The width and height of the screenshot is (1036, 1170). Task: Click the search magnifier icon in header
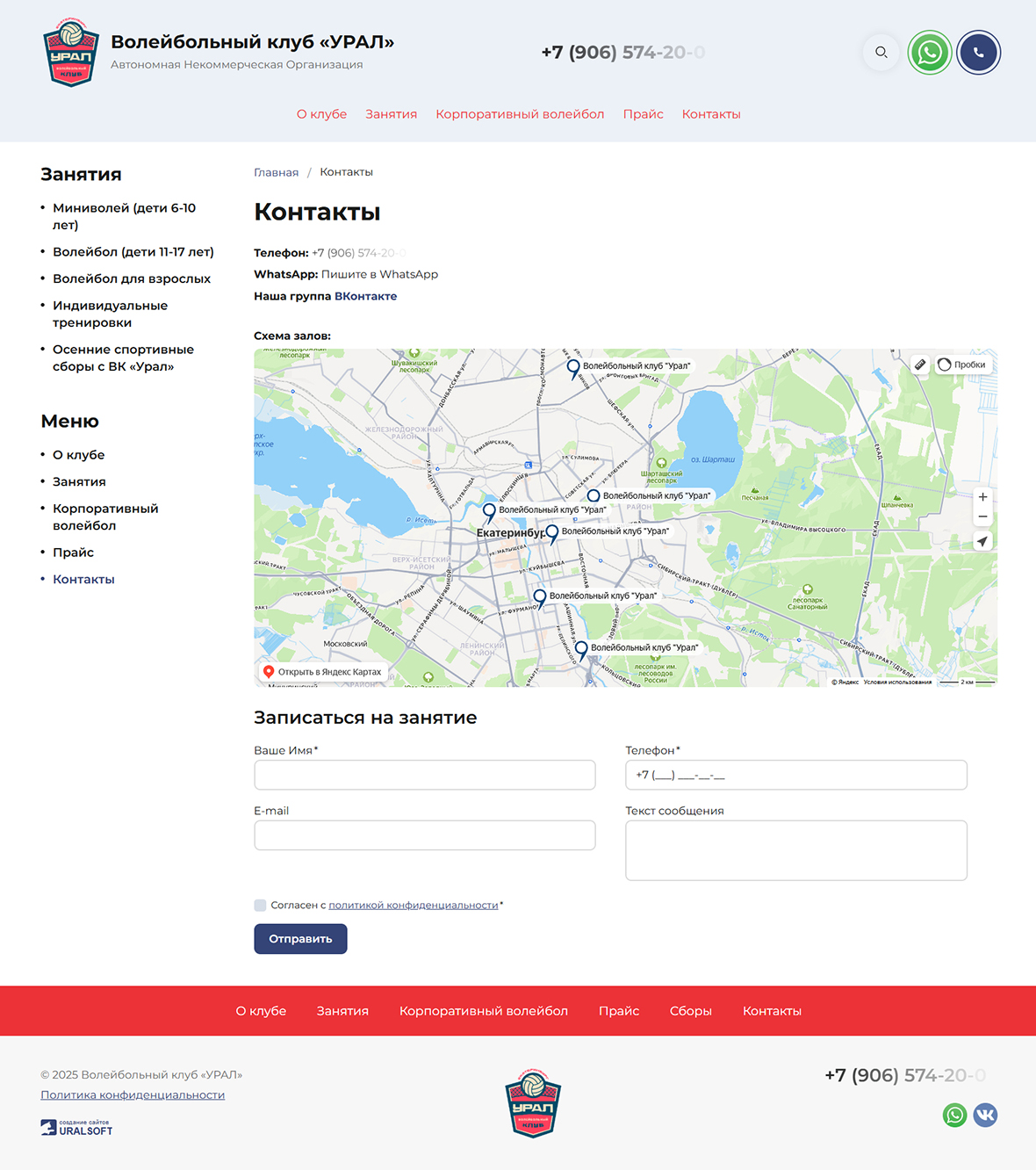(881, 53)
